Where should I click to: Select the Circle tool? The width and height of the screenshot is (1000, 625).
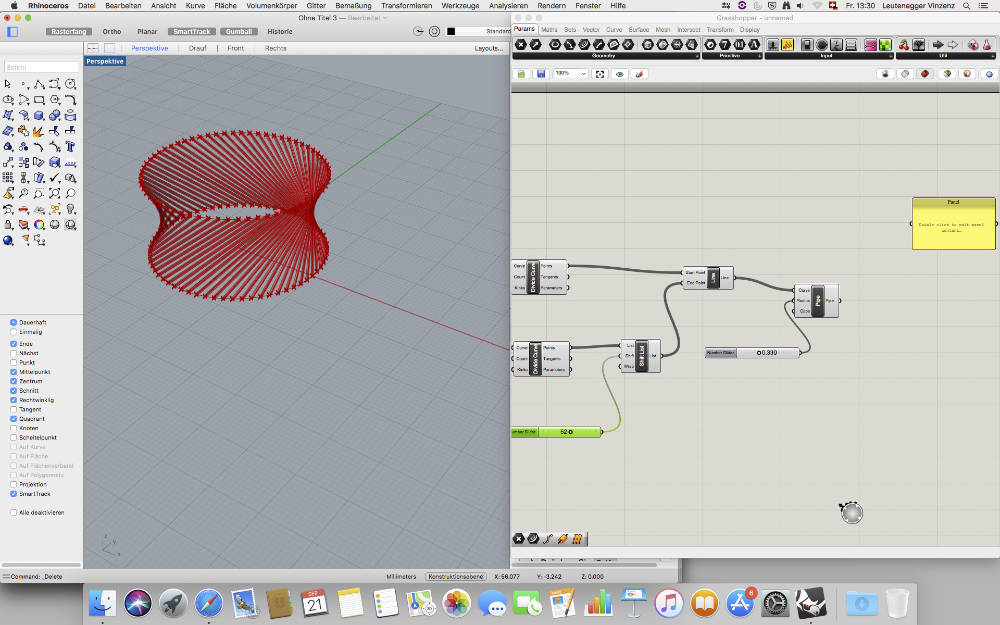coord(70,84)
